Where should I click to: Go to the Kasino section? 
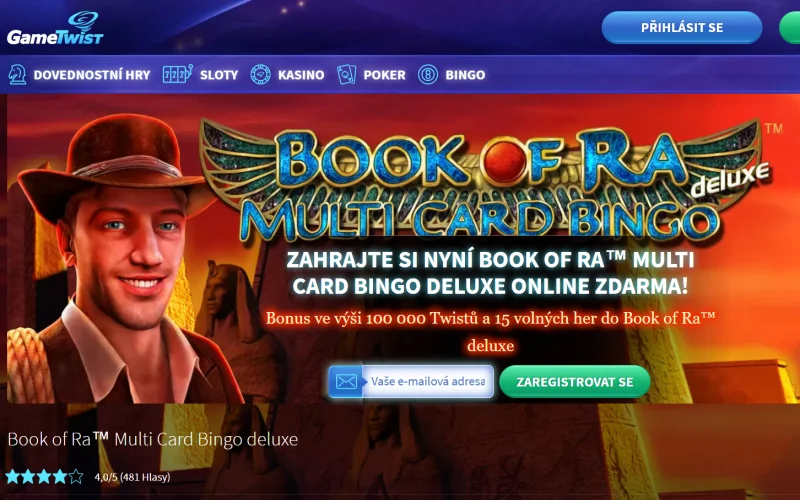coord(301,75)
